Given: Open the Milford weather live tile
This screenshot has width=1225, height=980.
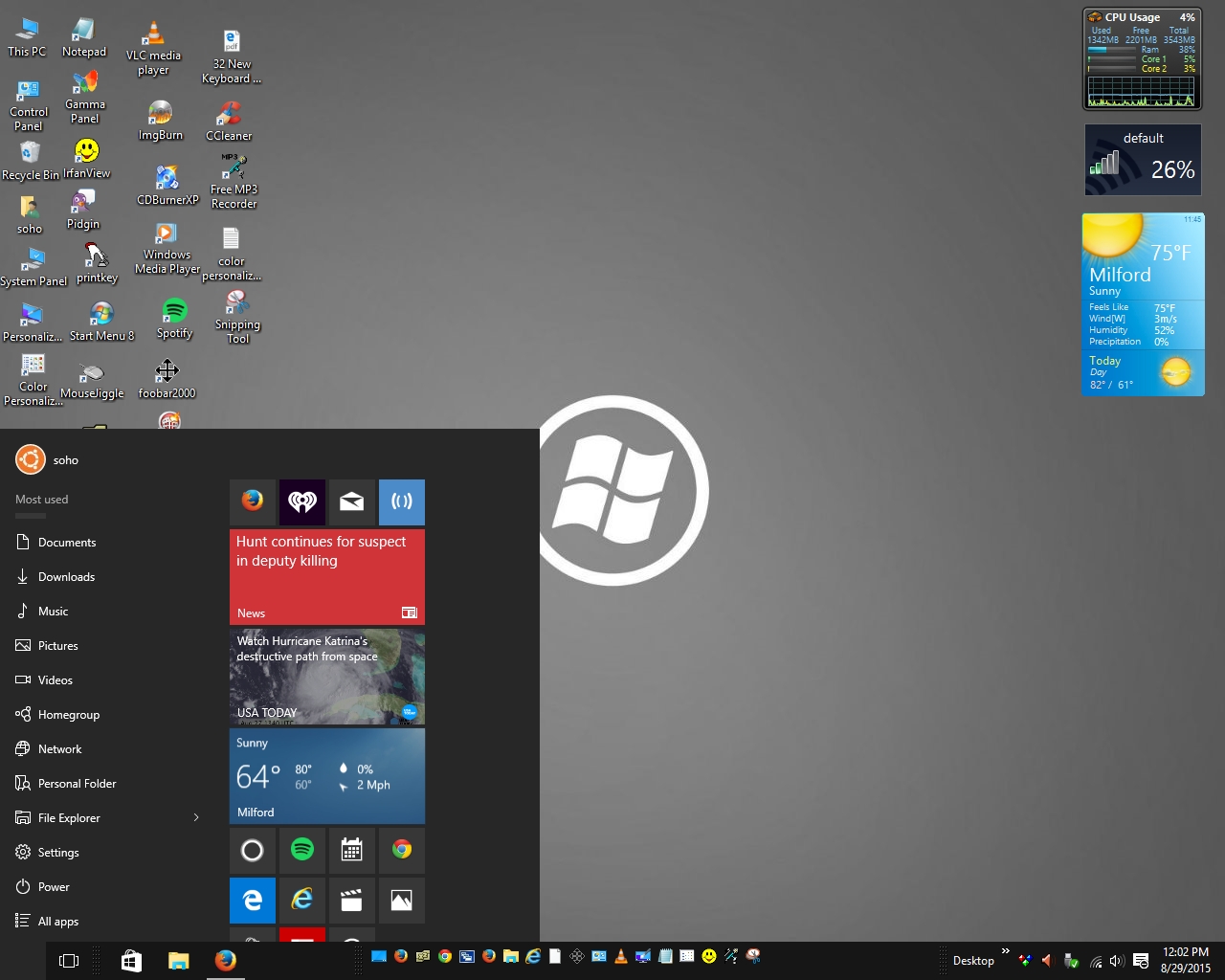Looking at the screenshot, I should 327,776.
